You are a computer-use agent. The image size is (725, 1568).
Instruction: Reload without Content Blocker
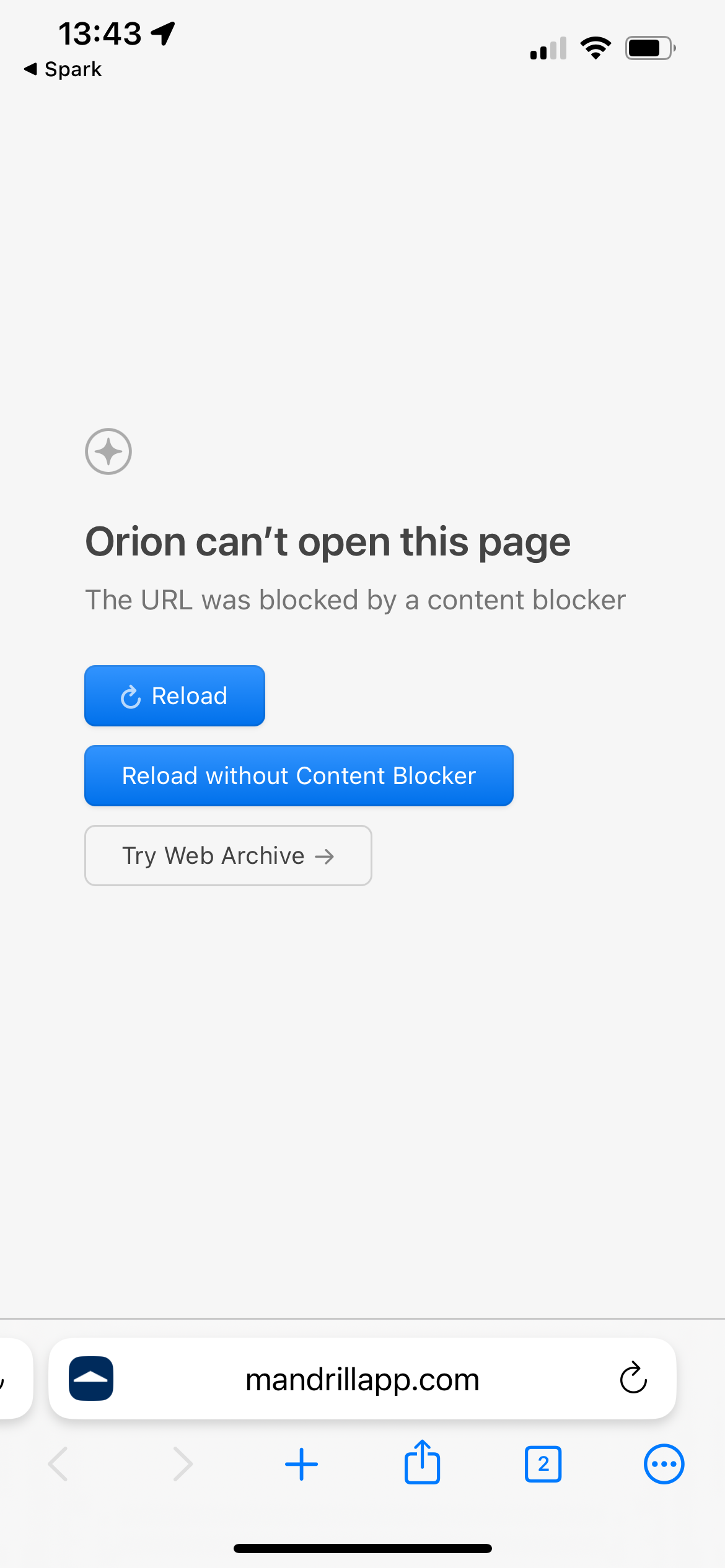pyautogui.click(x=299, y=775)
